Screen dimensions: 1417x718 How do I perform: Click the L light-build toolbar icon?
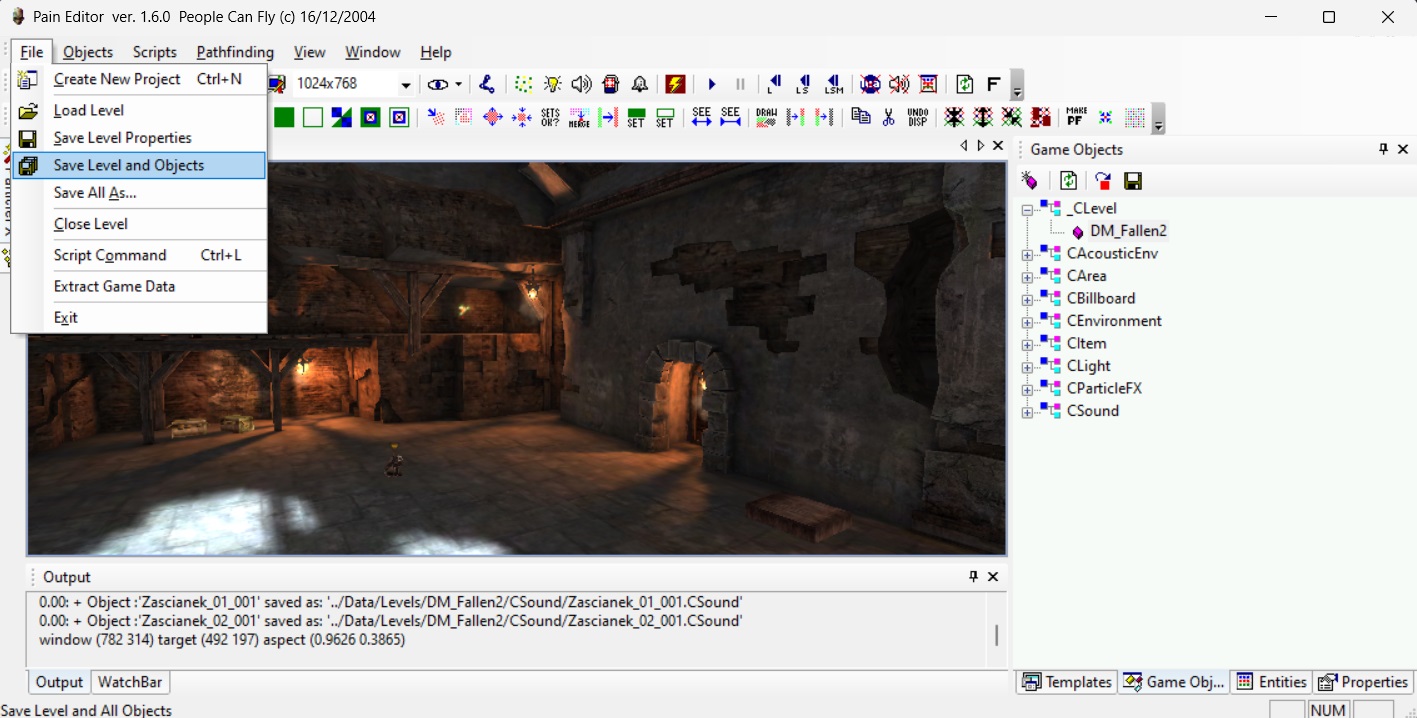(x=774, y=84)
